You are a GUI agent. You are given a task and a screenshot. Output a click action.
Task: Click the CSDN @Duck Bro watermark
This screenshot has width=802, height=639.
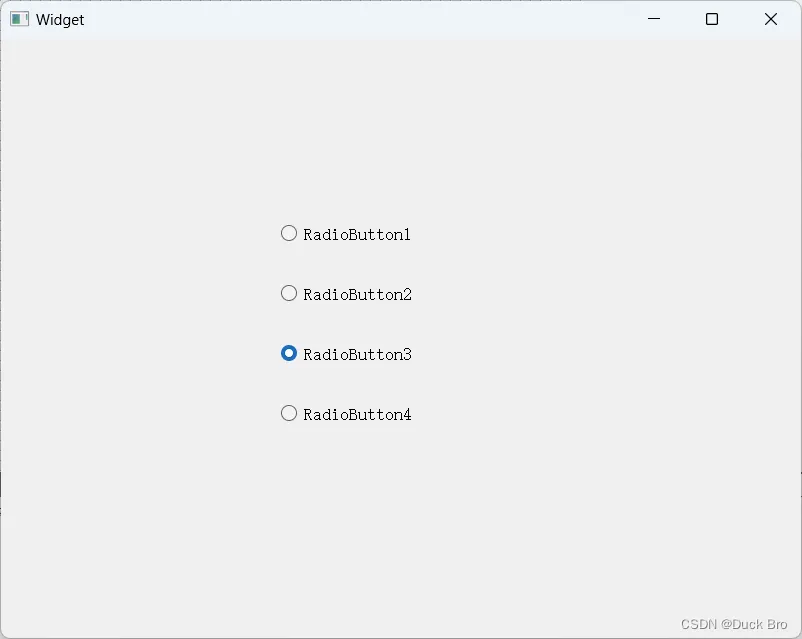point(734,624)
